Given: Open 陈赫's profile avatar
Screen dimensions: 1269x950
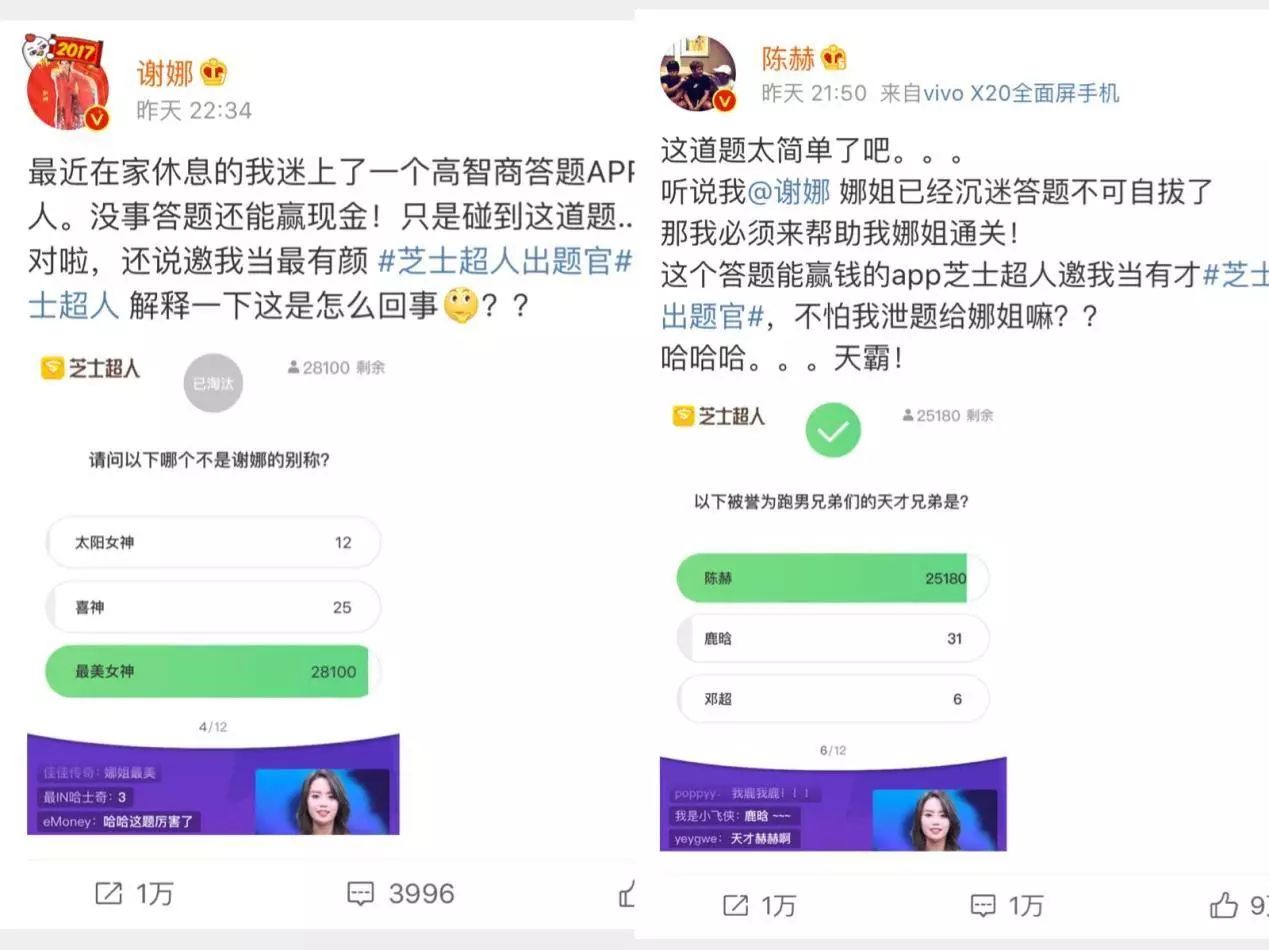Looking at the screenshot, I should tap(698, 74).
